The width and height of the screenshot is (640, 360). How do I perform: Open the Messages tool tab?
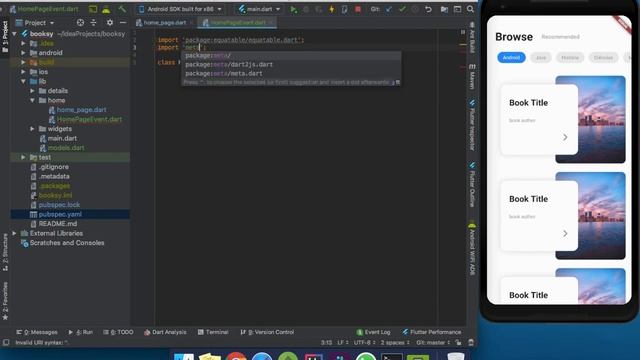[37, 332]
